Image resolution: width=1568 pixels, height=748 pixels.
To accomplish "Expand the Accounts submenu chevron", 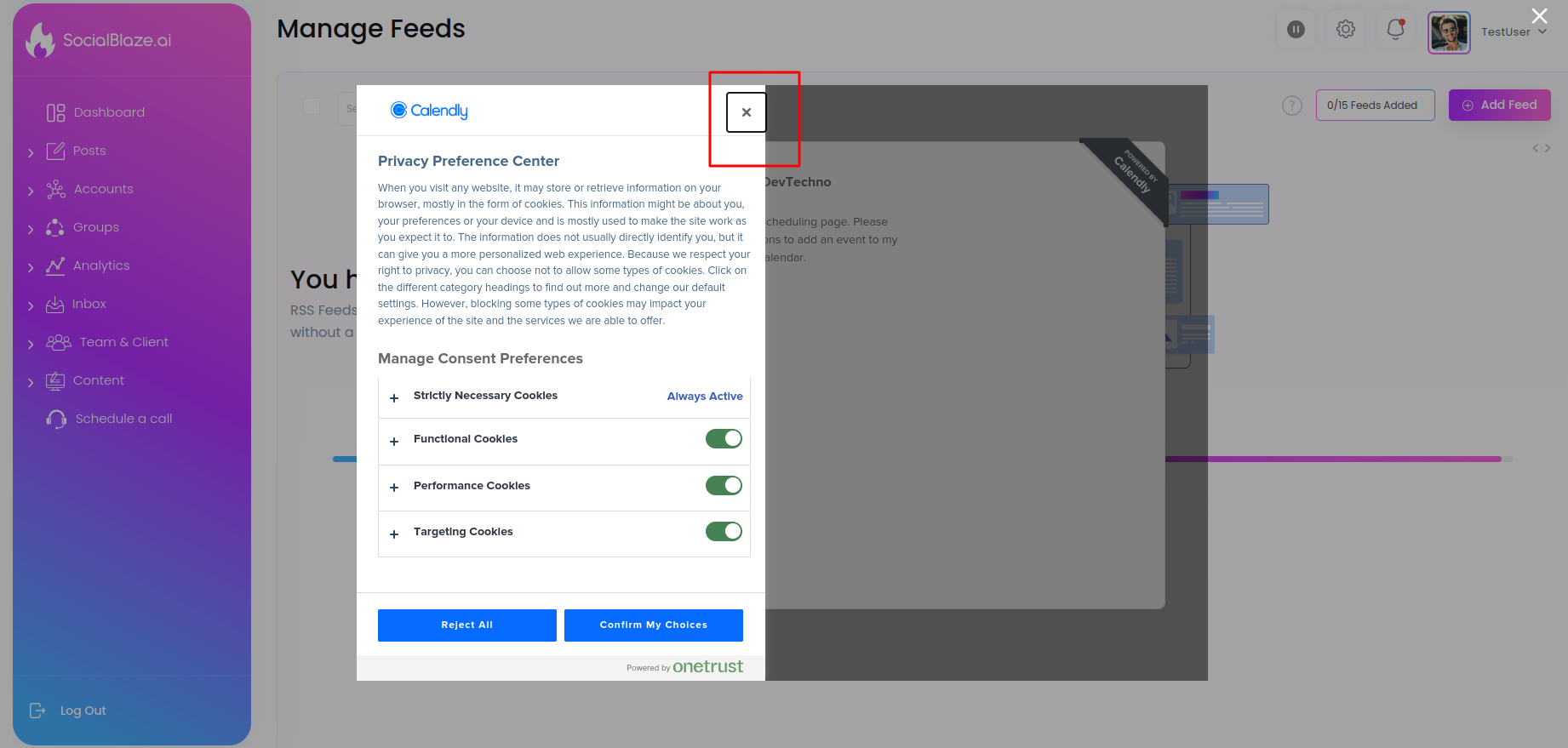I will [31, 191].
